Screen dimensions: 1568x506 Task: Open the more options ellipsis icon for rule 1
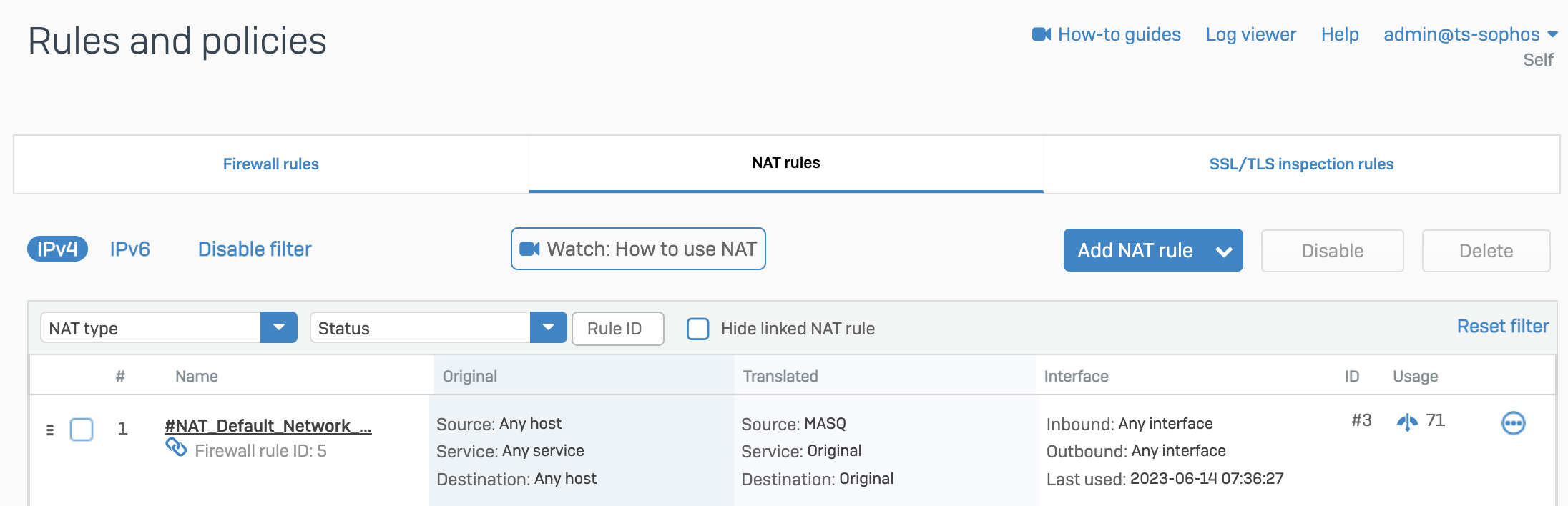[x=1513, y=423]
